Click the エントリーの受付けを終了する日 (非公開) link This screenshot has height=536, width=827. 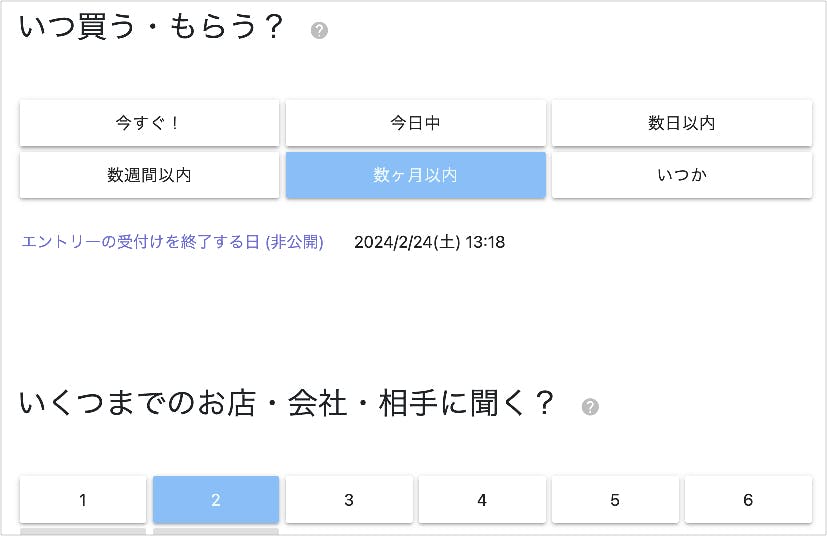coord(173,242)
